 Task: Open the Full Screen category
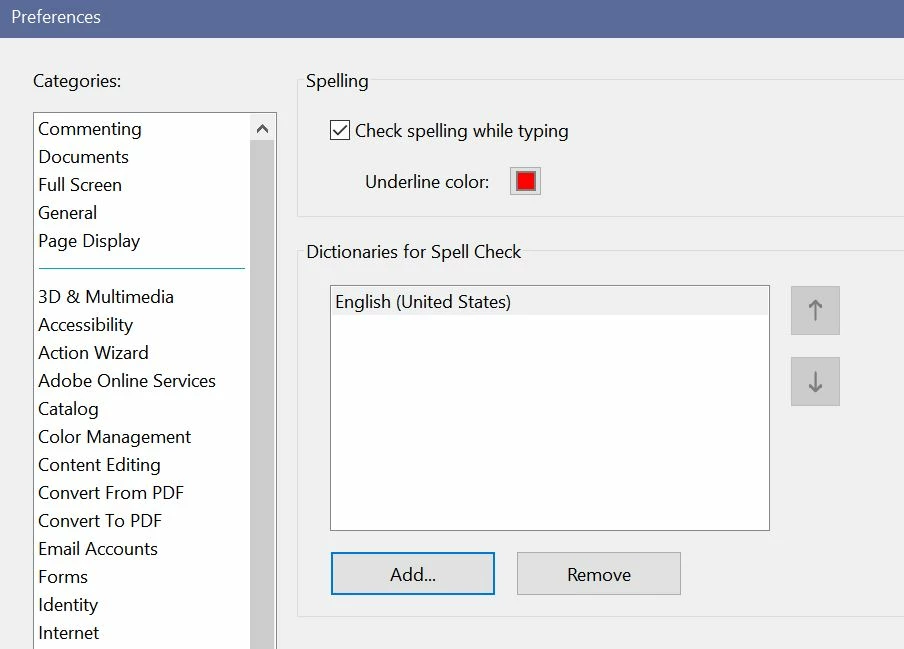[80, 185]
